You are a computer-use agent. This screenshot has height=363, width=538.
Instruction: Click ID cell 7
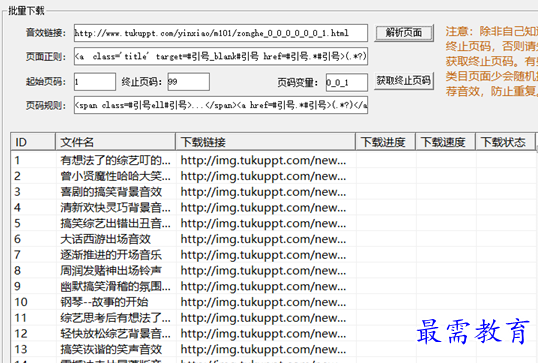[17, 255]
